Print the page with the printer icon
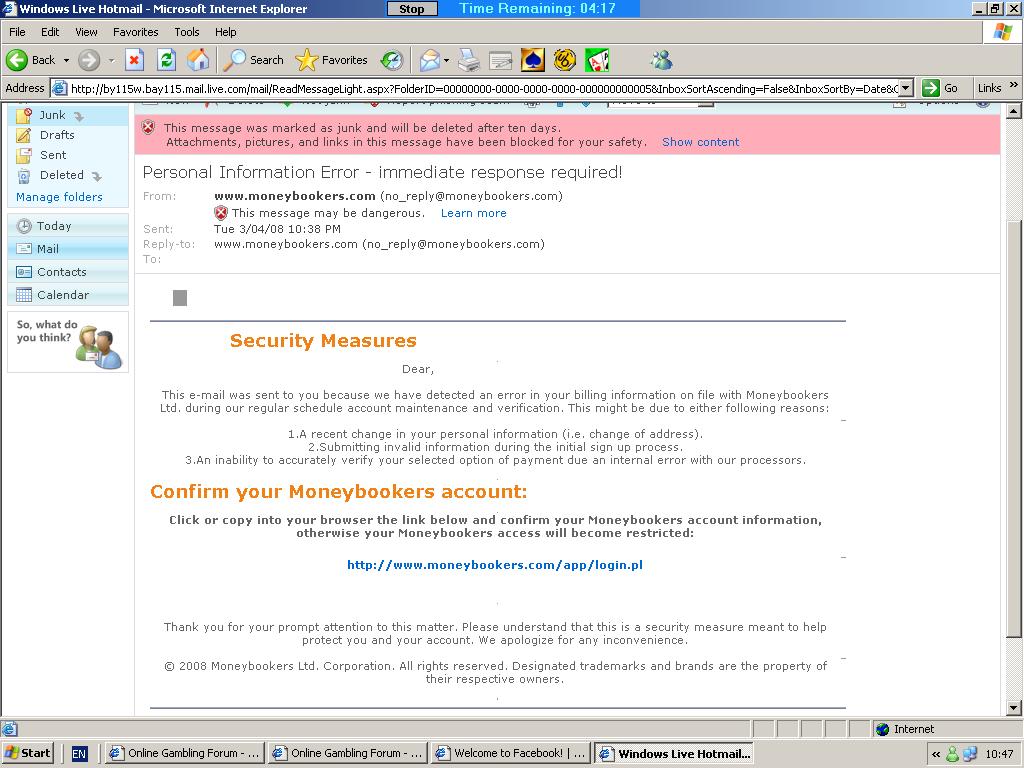Image resolution: width=1024 pixels, height=768 pixels. 469,60
